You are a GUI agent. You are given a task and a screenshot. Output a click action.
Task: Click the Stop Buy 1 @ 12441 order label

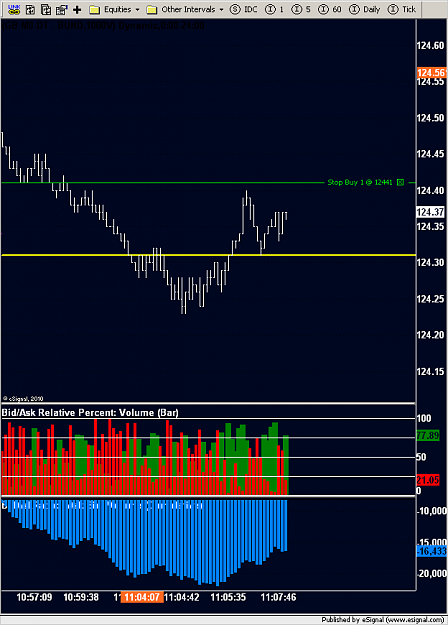(x=360, y=182)
